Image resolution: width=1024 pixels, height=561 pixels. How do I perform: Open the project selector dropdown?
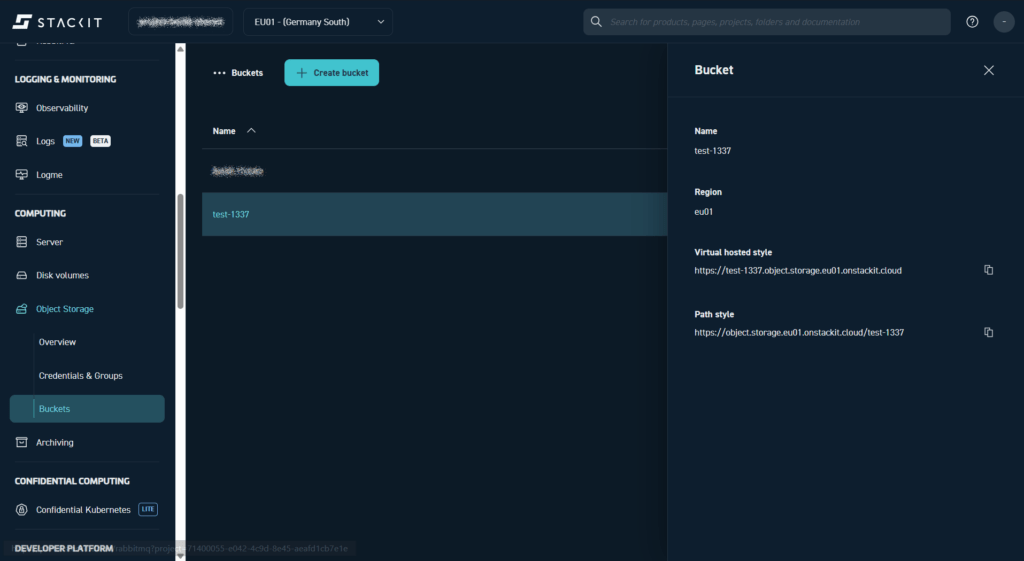pyautogui.click(x=180, y=22)
